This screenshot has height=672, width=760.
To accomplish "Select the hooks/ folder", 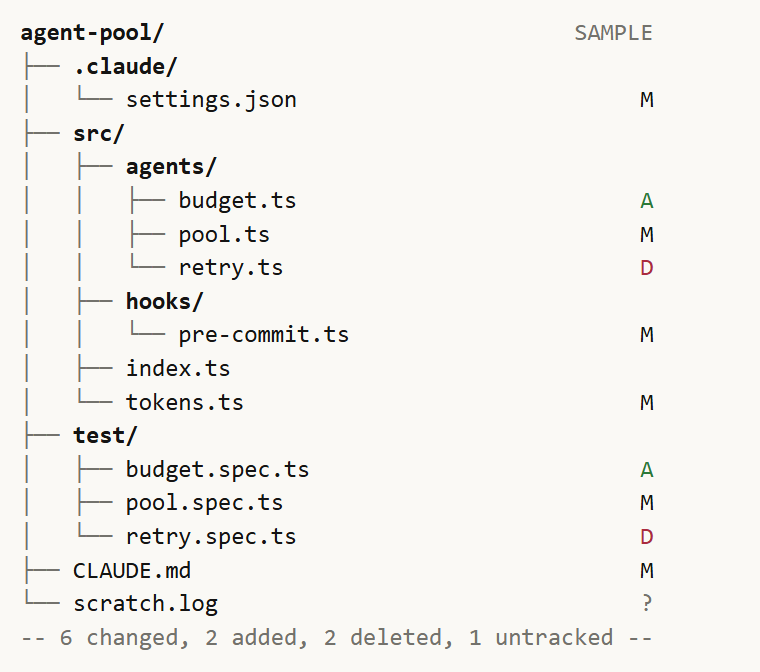I will click(164, 302).
